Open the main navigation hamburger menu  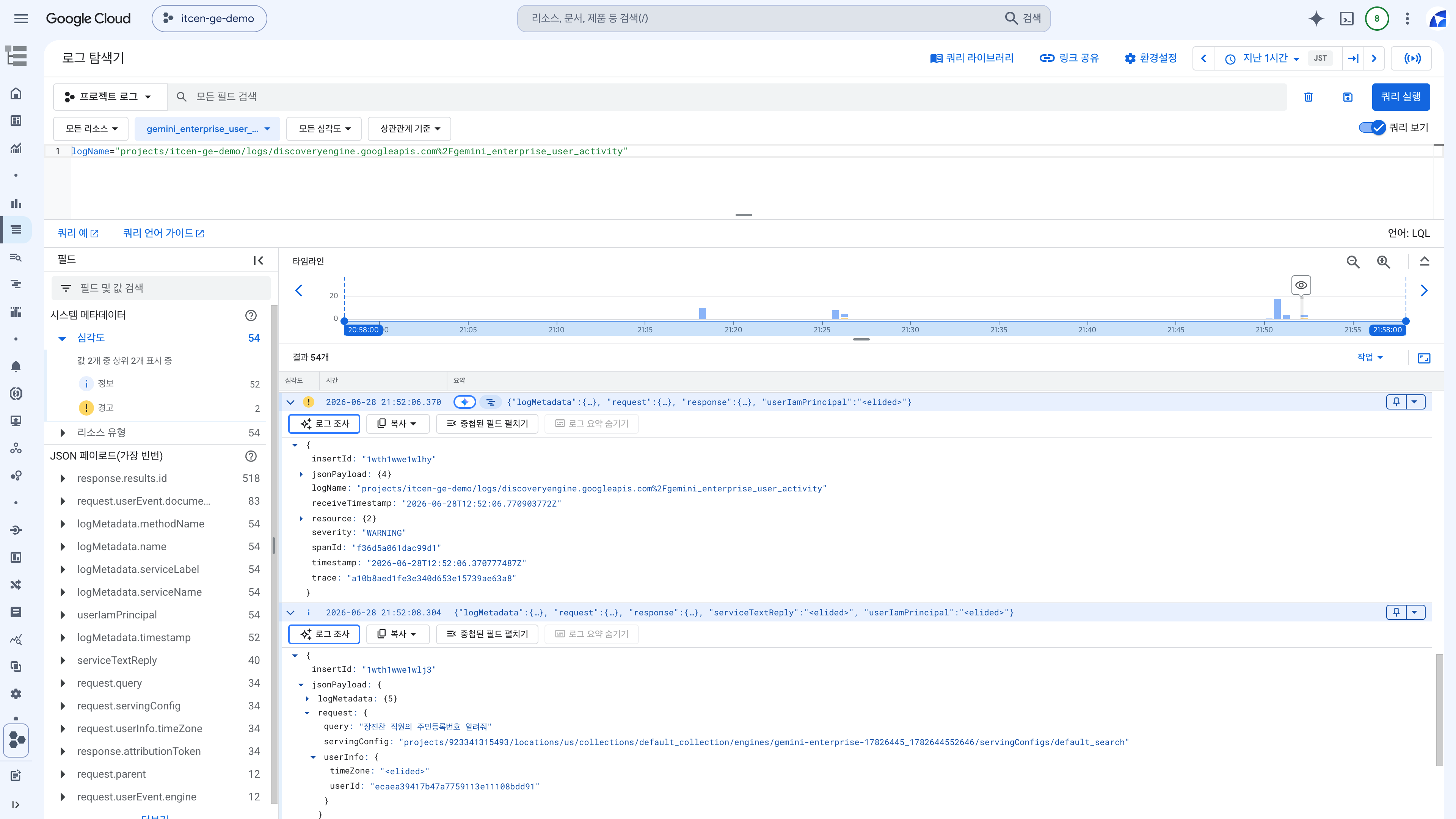21,19
